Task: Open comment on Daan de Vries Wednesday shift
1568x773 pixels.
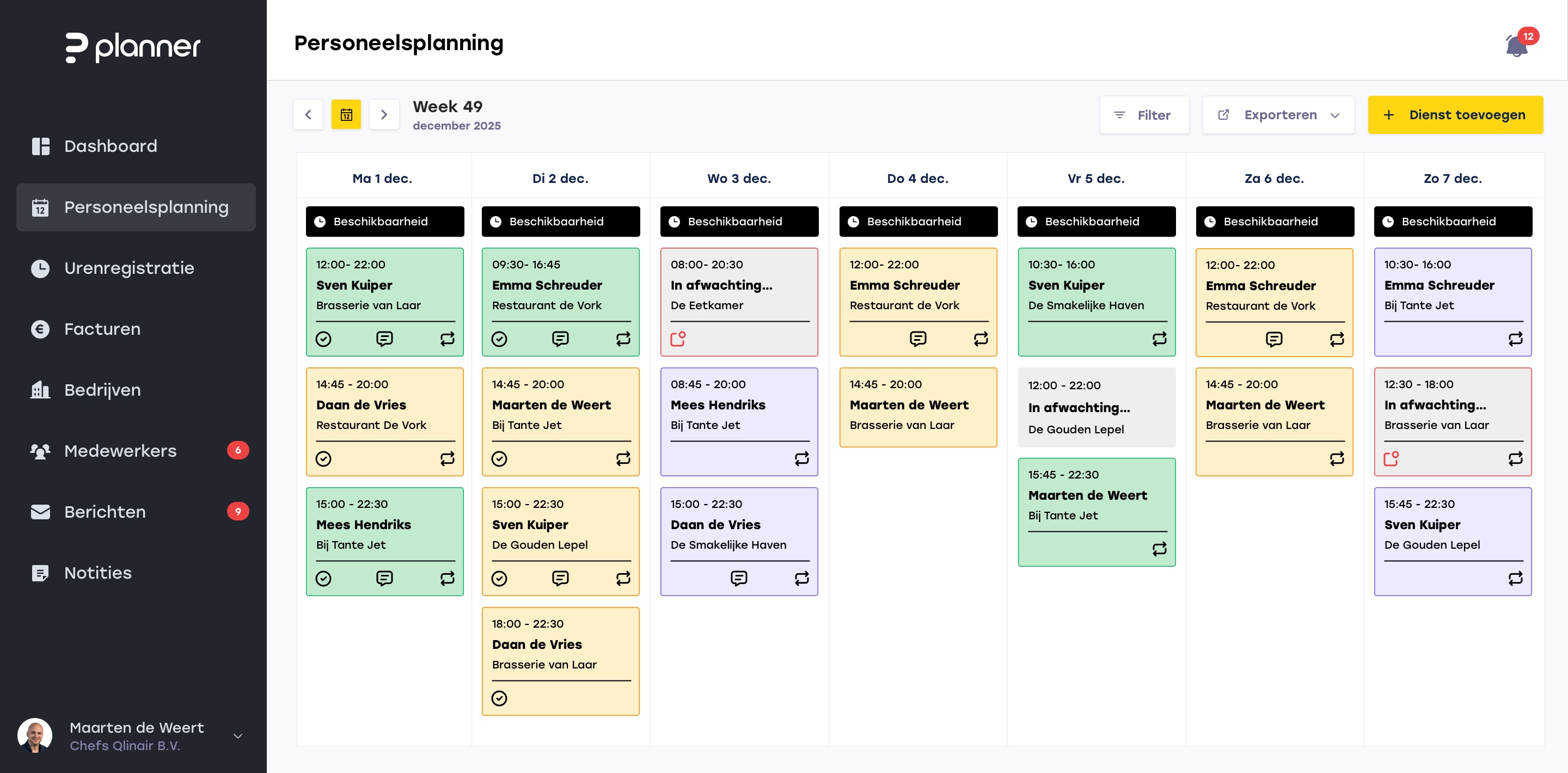Action: [x=738, y=578]
